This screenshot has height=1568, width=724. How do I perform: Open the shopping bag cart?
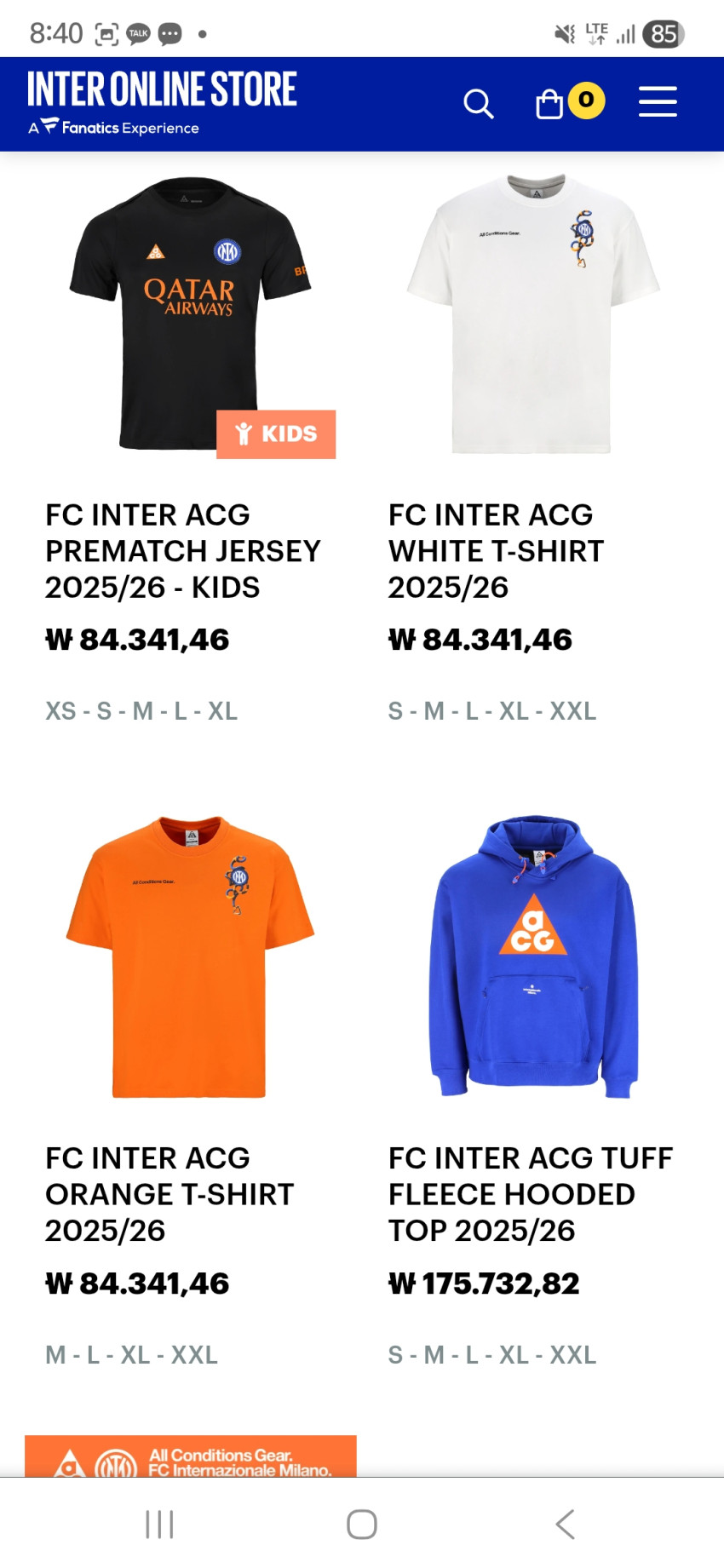point(549,104)
